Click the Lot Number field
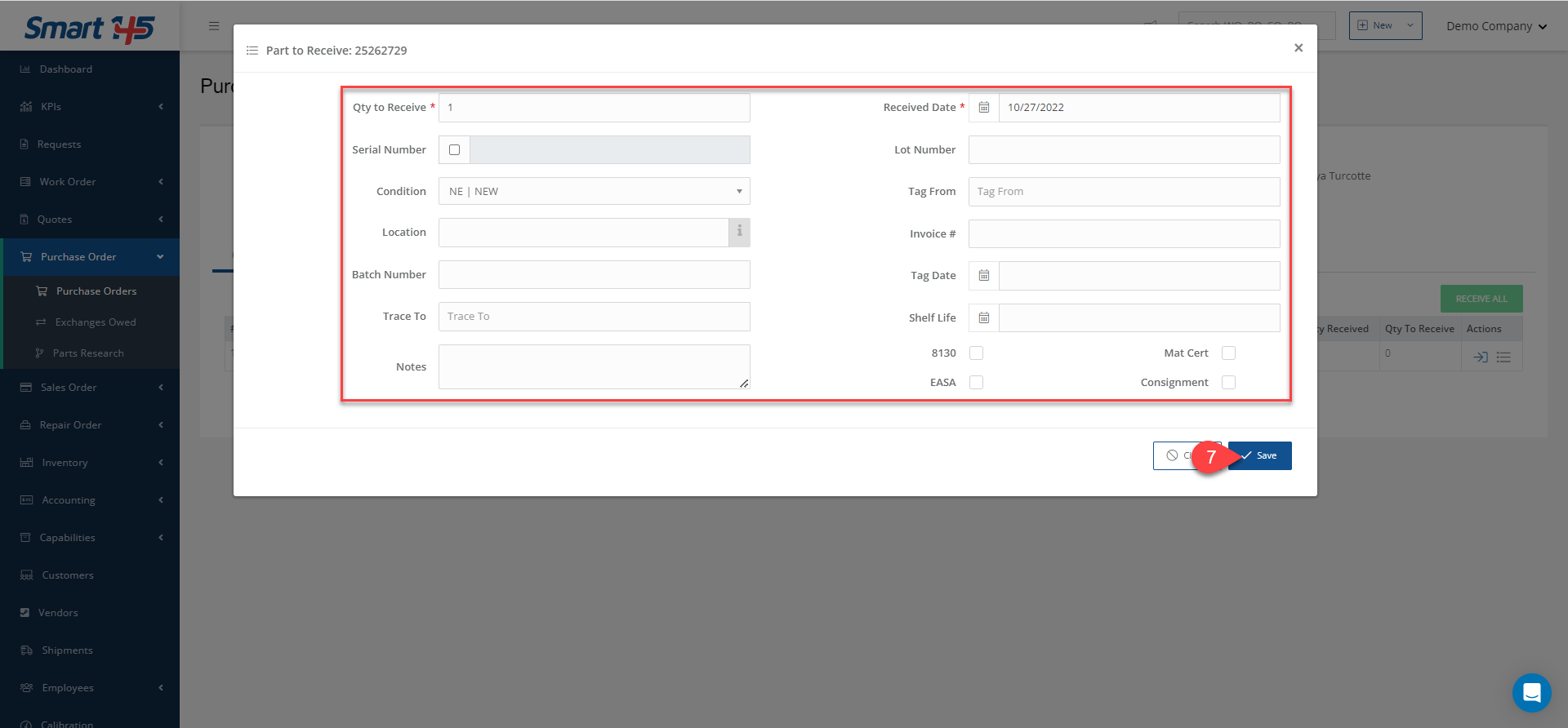 (1125, 150)
